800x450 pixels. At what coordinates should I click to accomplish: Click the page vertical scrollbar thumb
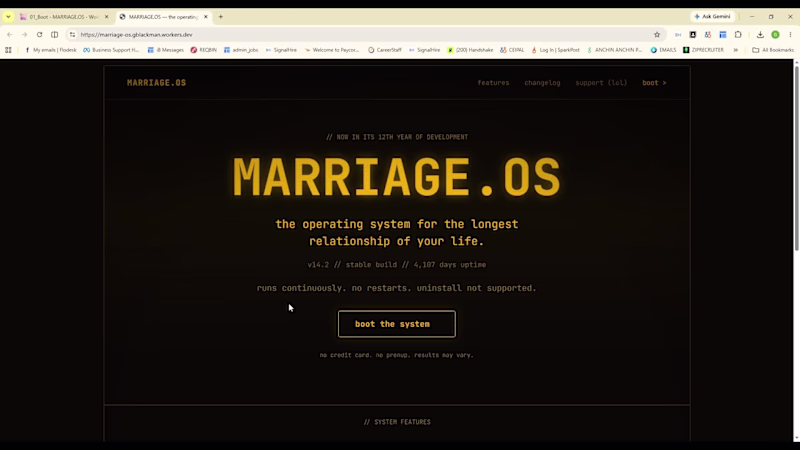click(796, 158)
